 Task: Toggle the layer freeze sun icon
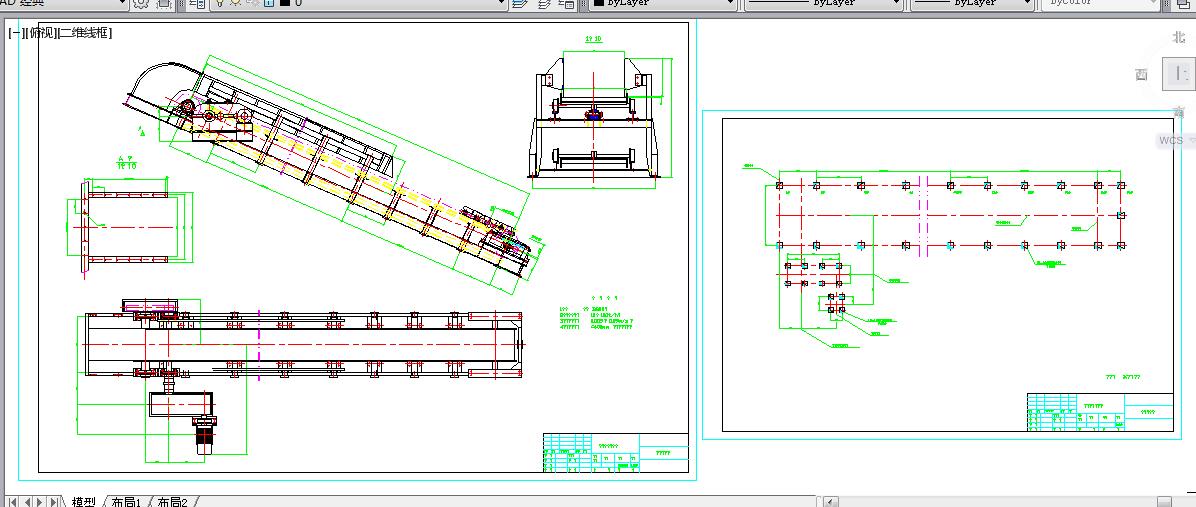[x=235, y=3]
